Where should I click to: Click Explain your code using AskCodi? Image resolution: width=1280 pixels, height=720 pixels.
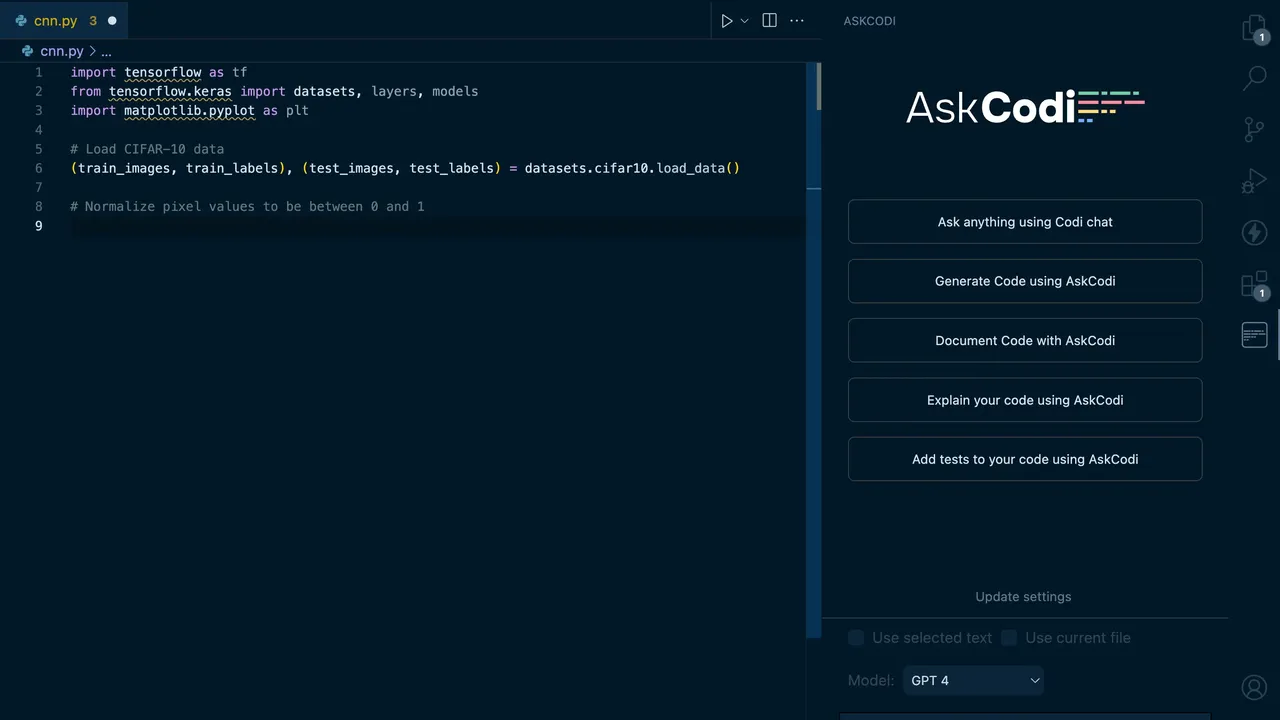click(1025, 400)
